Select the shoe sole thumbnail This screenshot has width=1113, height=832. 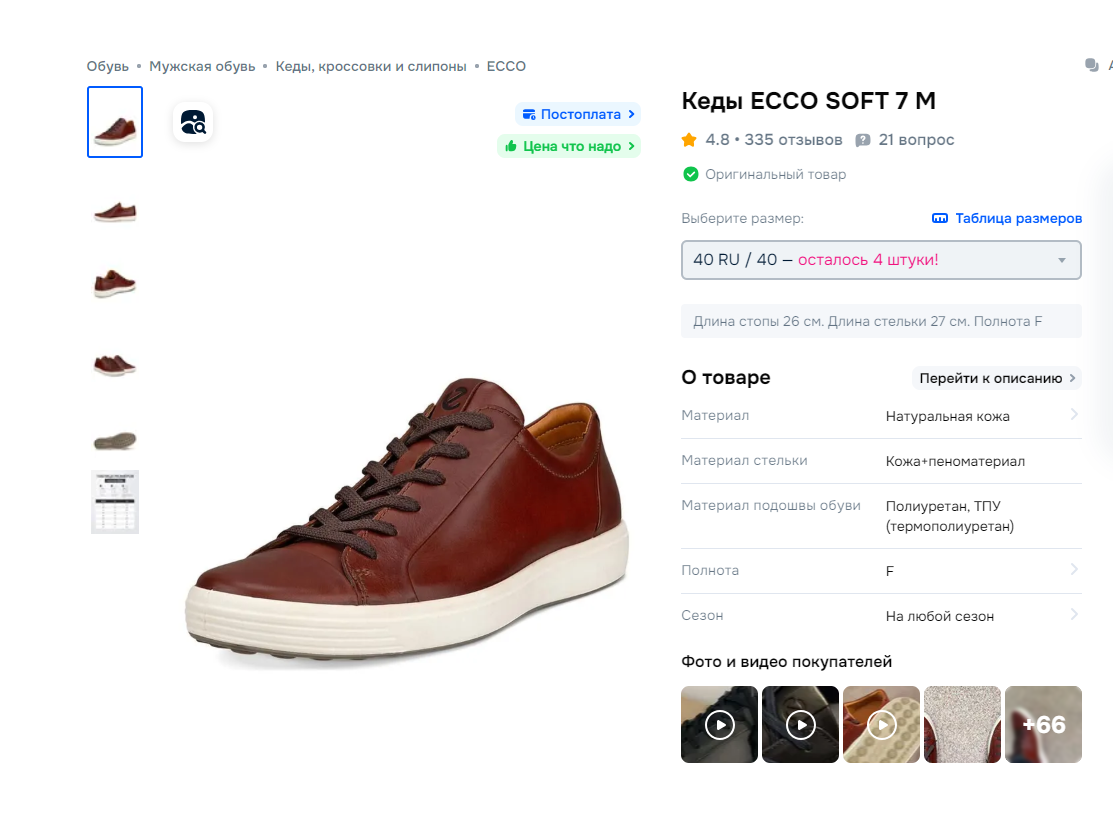[x=114, y=440]
